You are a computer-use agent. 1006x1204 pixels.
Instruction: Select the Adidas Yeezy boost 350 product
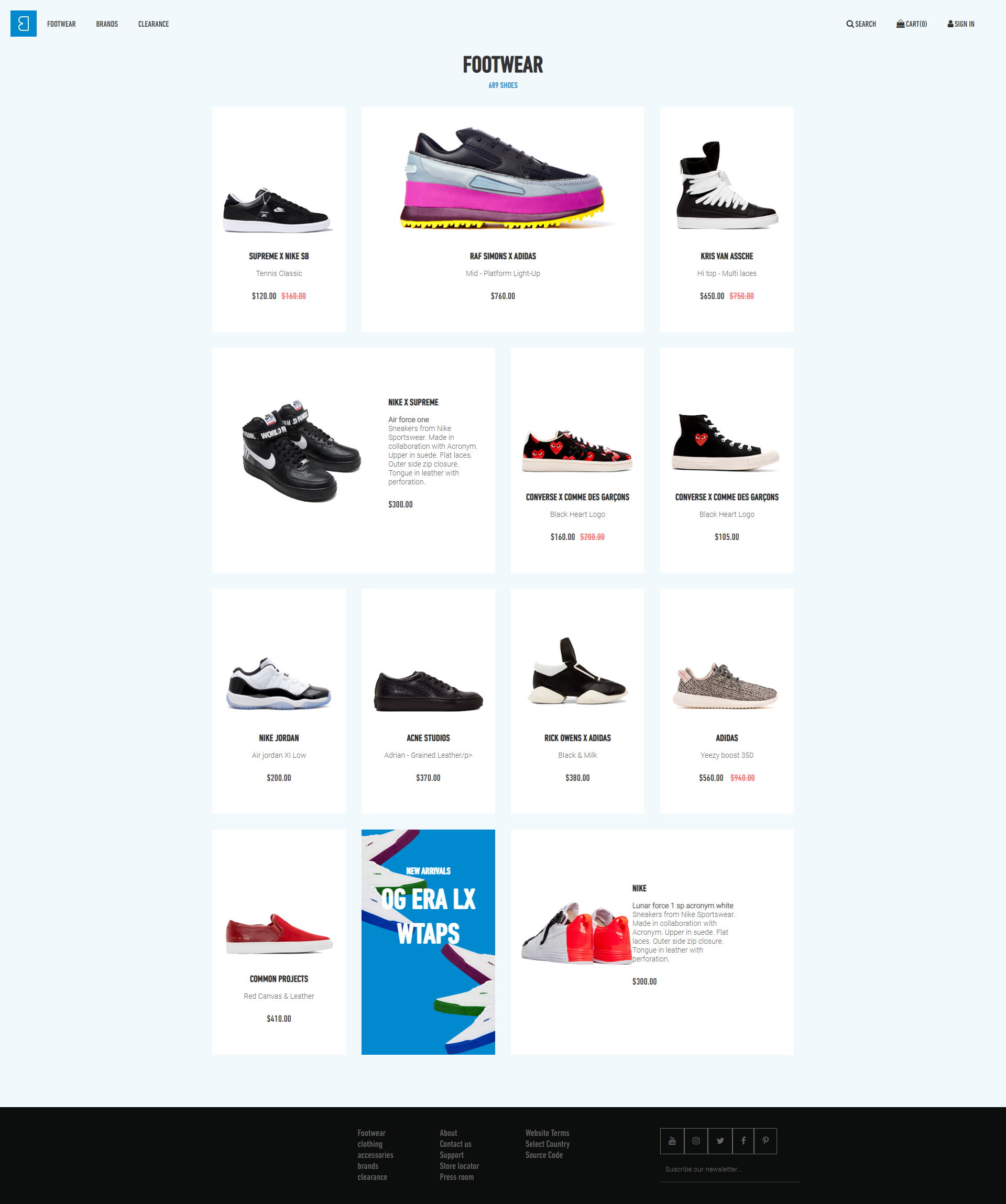727,701
